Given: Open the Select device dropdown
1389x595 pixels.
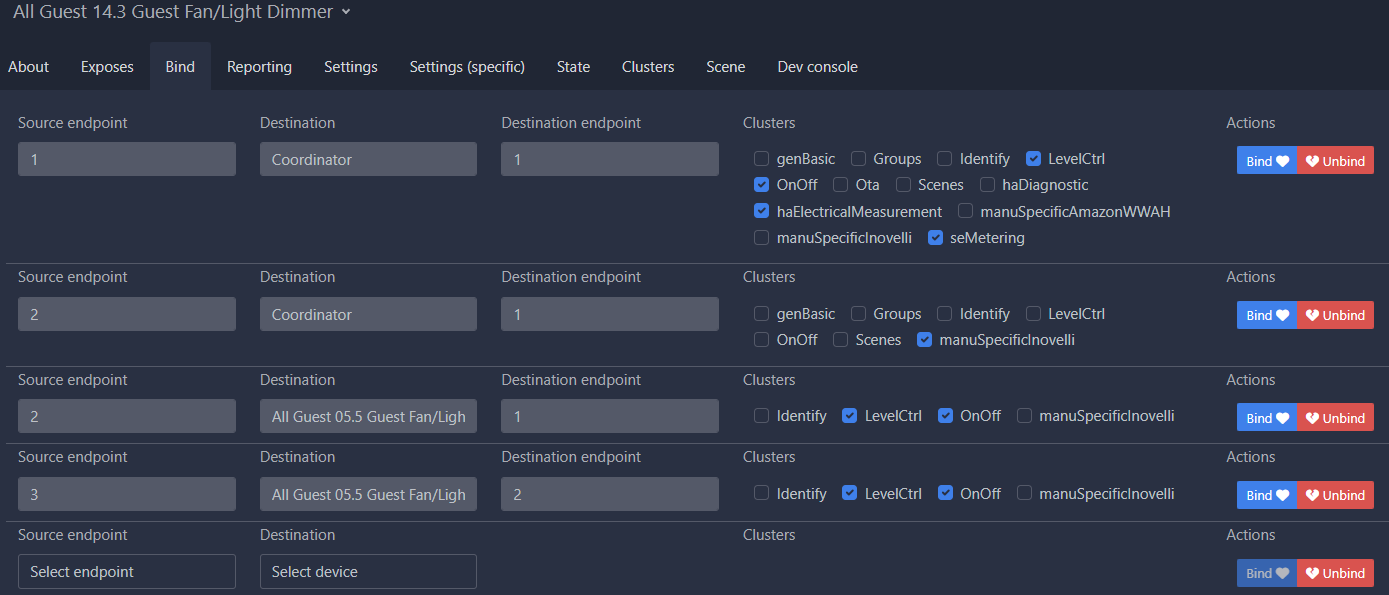Looking at the screenshot, I should 368,572.
